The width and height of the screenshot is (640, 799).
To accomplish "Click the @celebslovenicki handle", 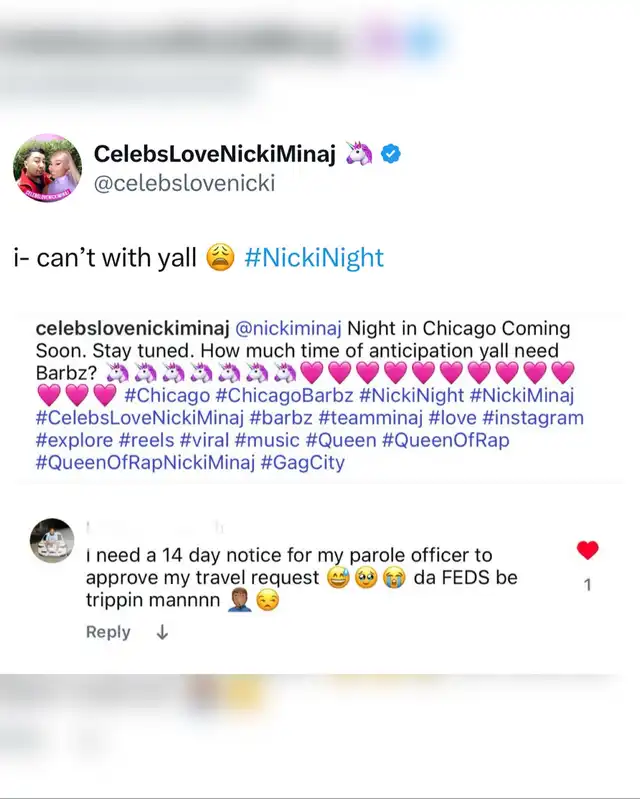I will click(184, 183).
